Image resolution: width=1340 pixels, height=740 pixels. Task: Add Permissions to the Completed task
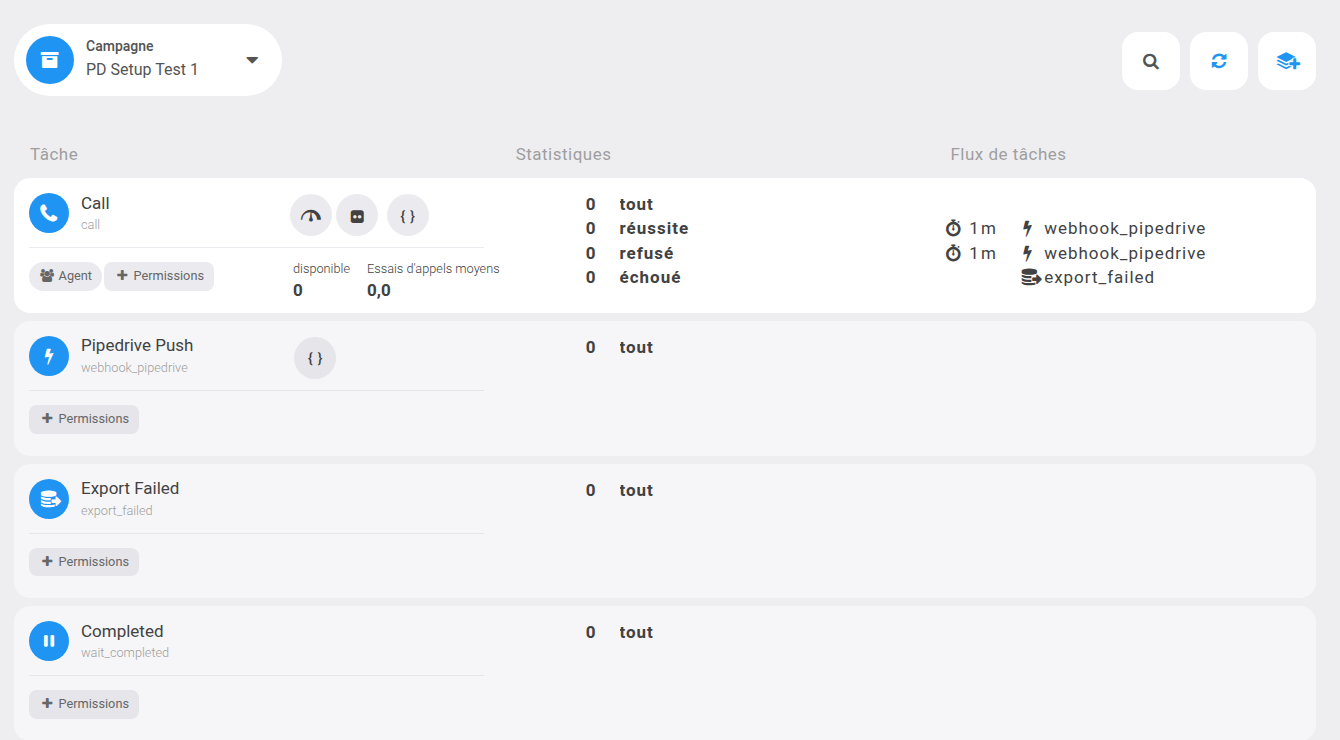tap(84, 704)
